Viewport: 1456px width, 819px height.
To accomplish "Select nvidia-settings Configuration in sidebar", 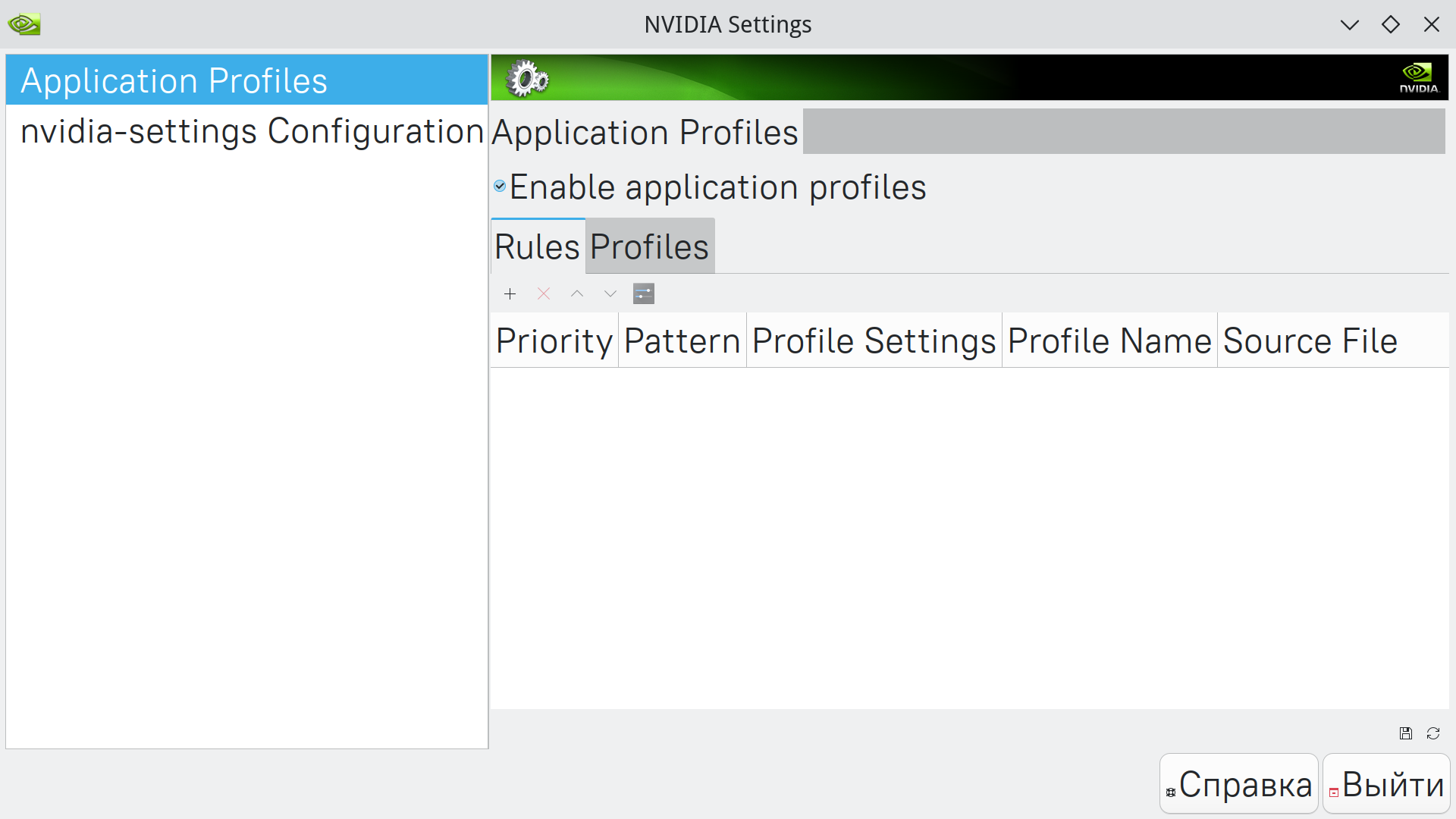I will pos(252,131).
